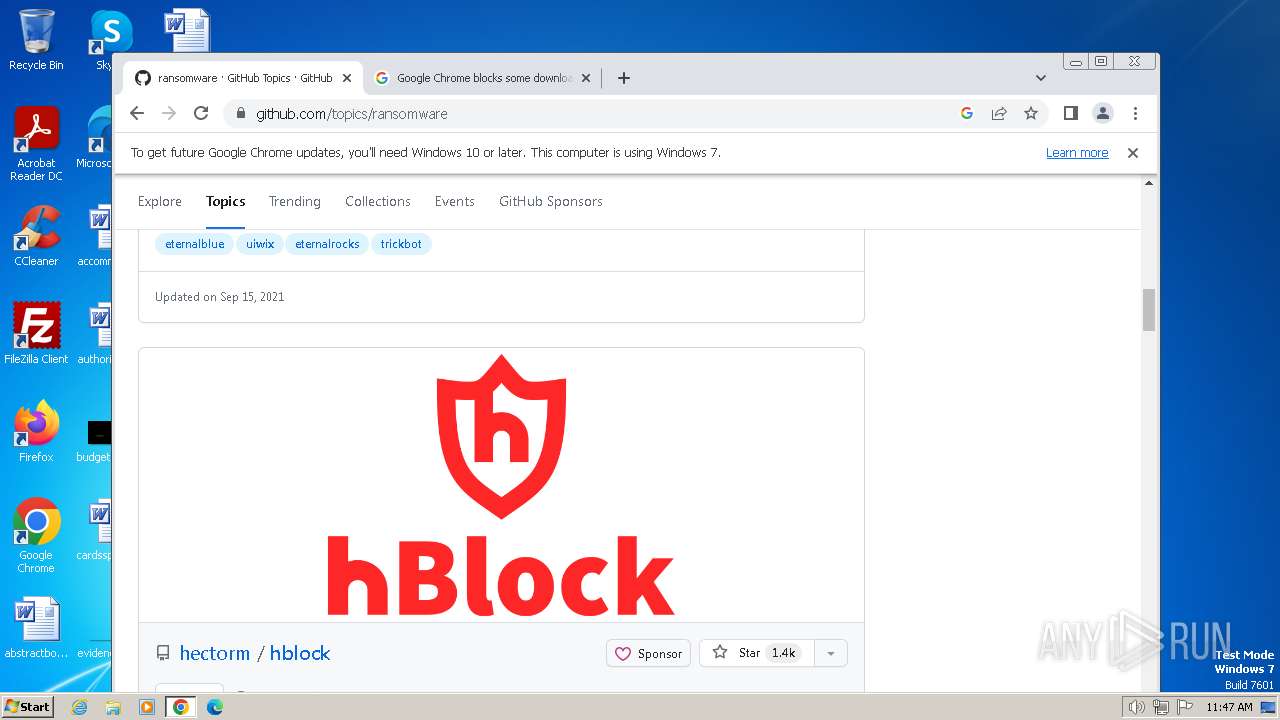Open FileZilla Client desktop shortcut
The width and height of the screenshot is (1280, 720).
[x=36, y=334]
